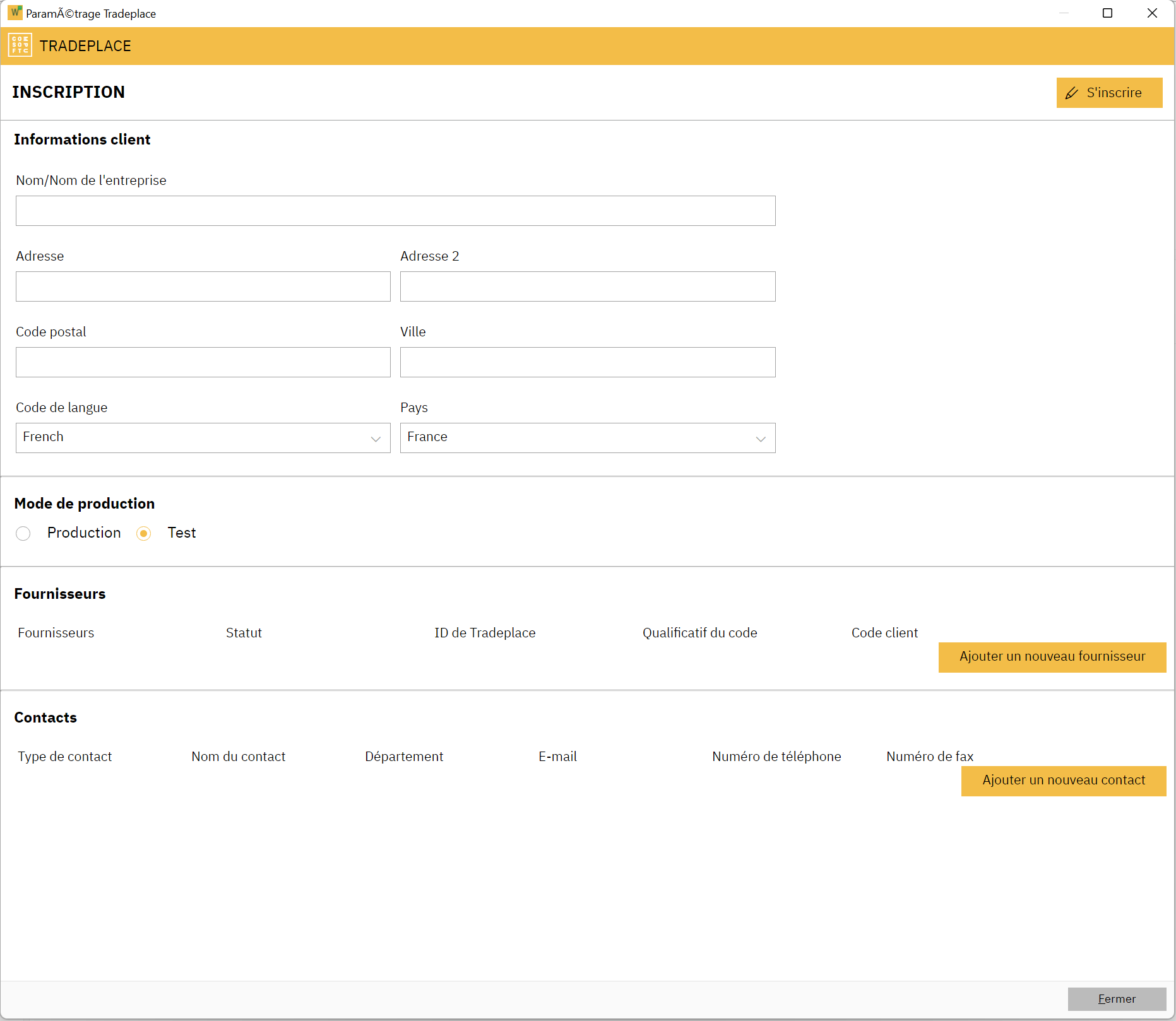Viewport: 1176px width, 1021px height.
Task: Click the Qualificatif du code column header
Action: (699, 633)
